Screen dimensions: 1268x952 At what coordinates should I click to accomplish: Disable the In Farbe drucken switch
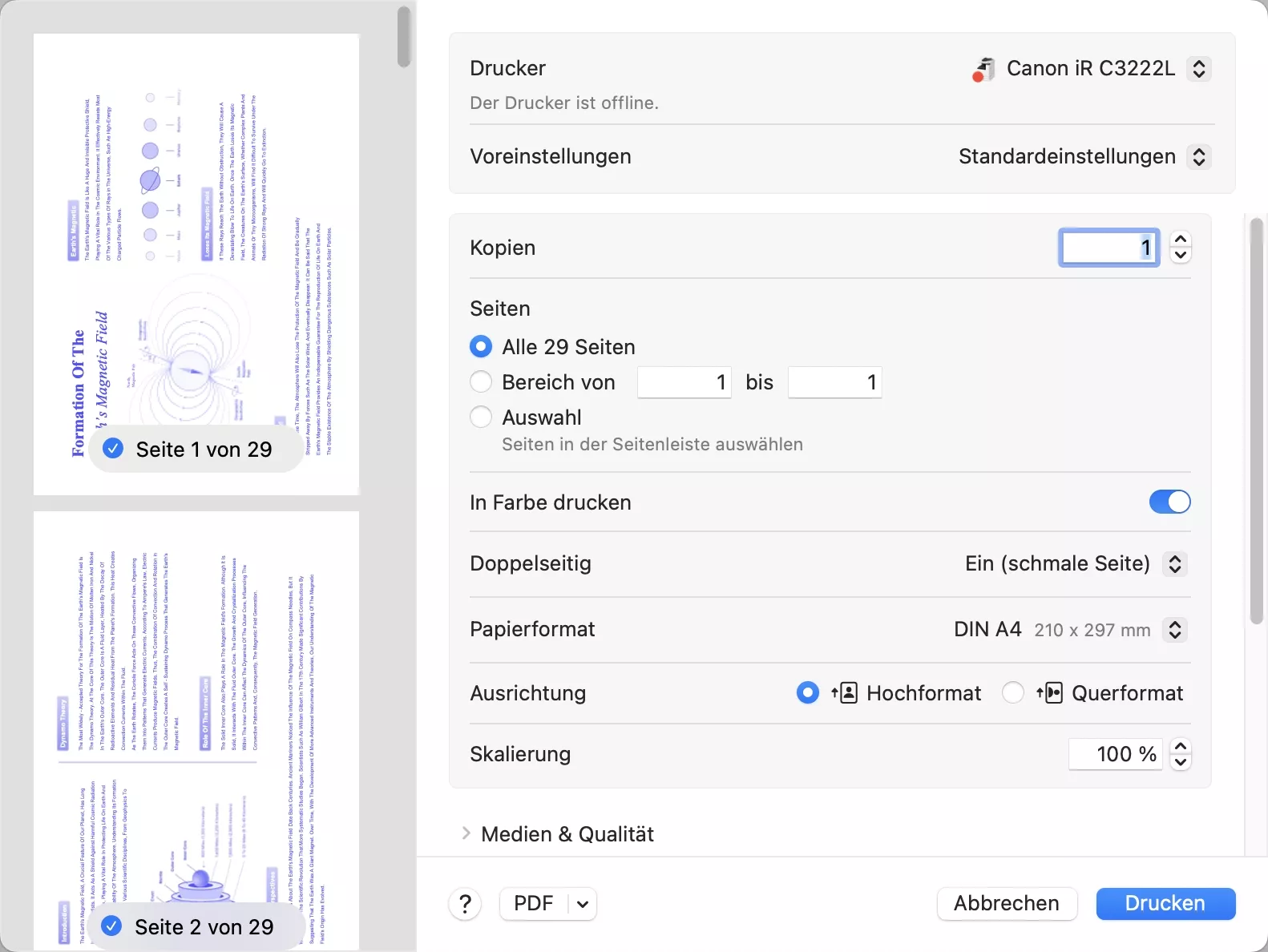[1169, 502]
